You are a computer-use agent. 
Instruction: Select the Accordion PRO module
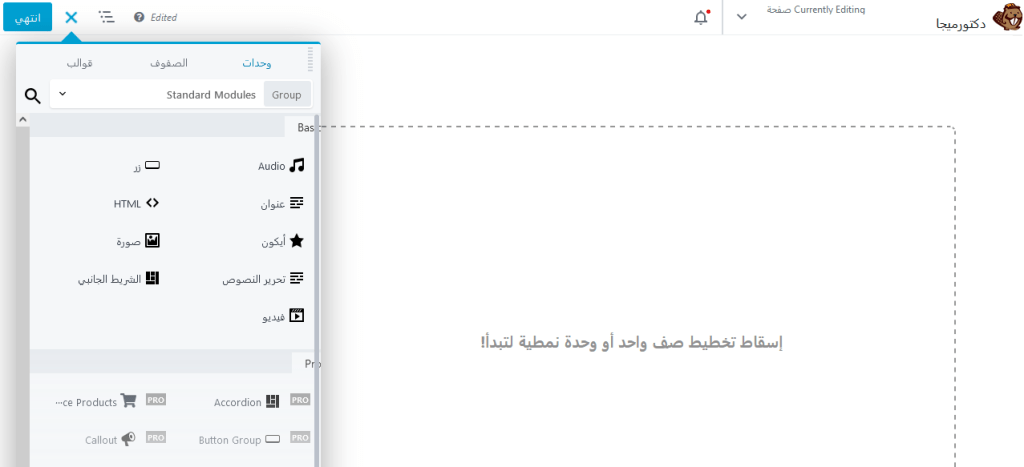[x=261, y=402]
